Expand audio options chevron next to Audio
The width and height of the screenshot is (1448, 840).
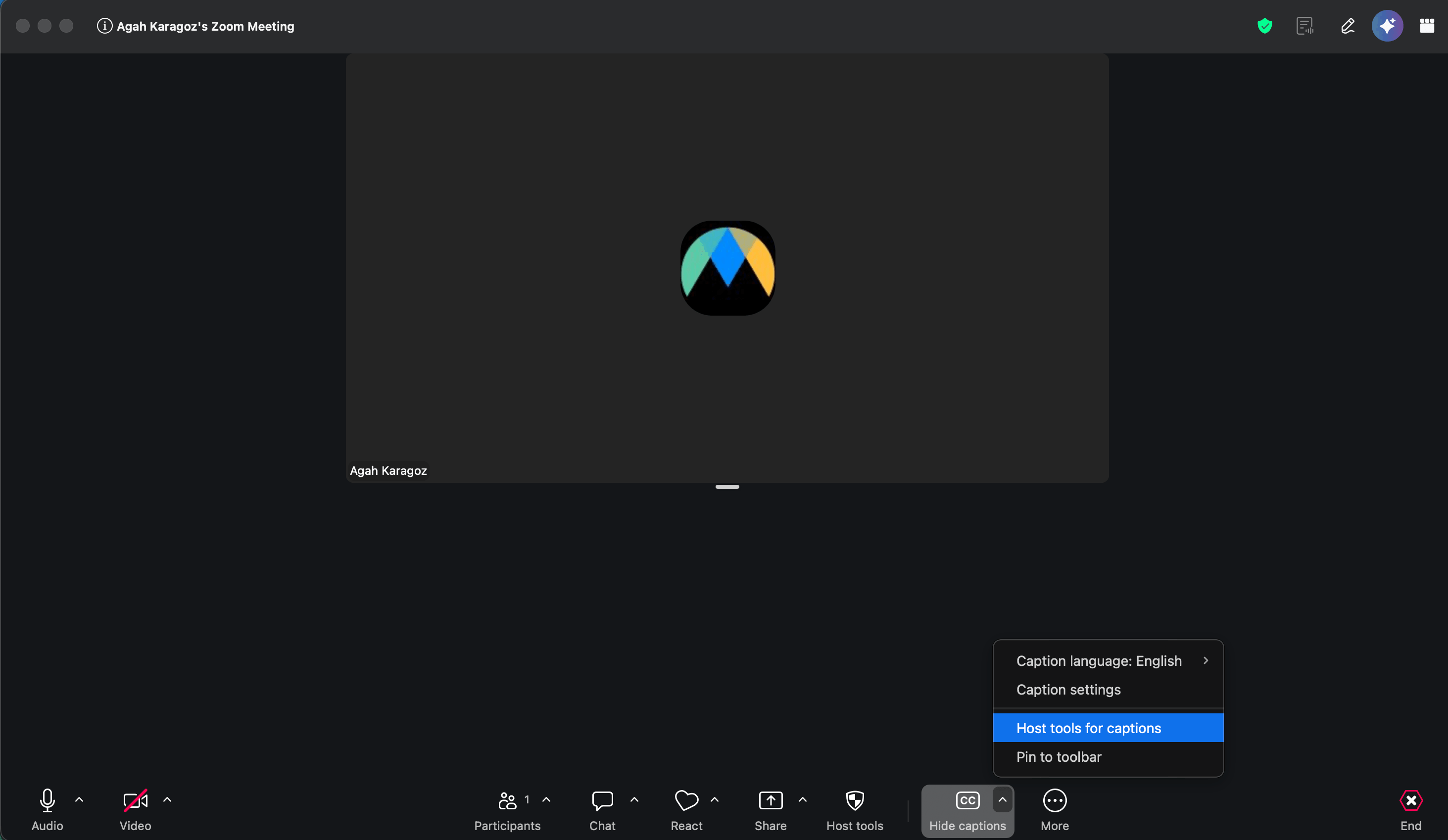[79, 799]
